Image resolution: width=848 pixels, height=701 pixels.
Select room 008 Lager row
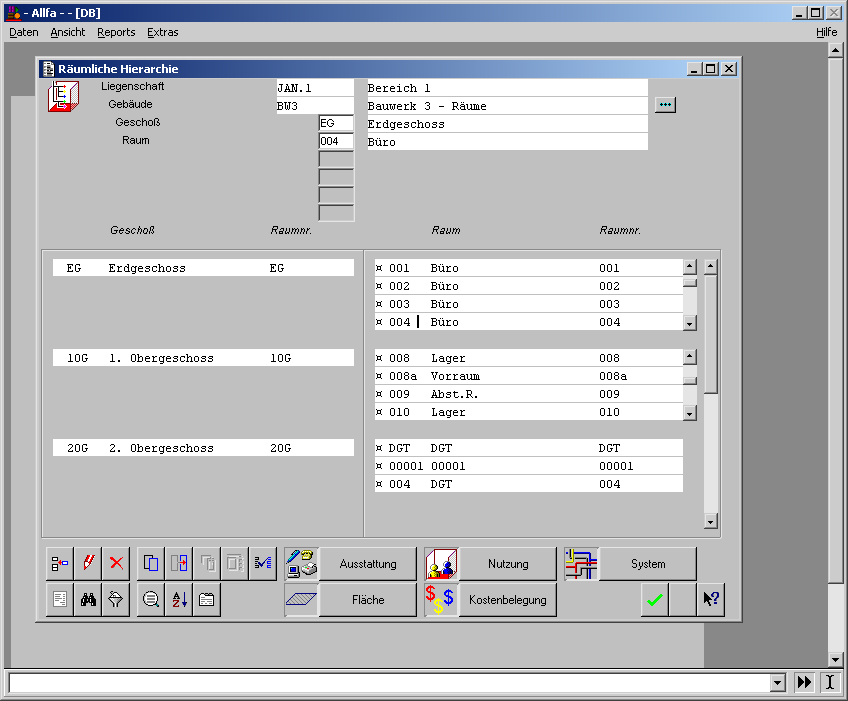(x=529, y=358)
